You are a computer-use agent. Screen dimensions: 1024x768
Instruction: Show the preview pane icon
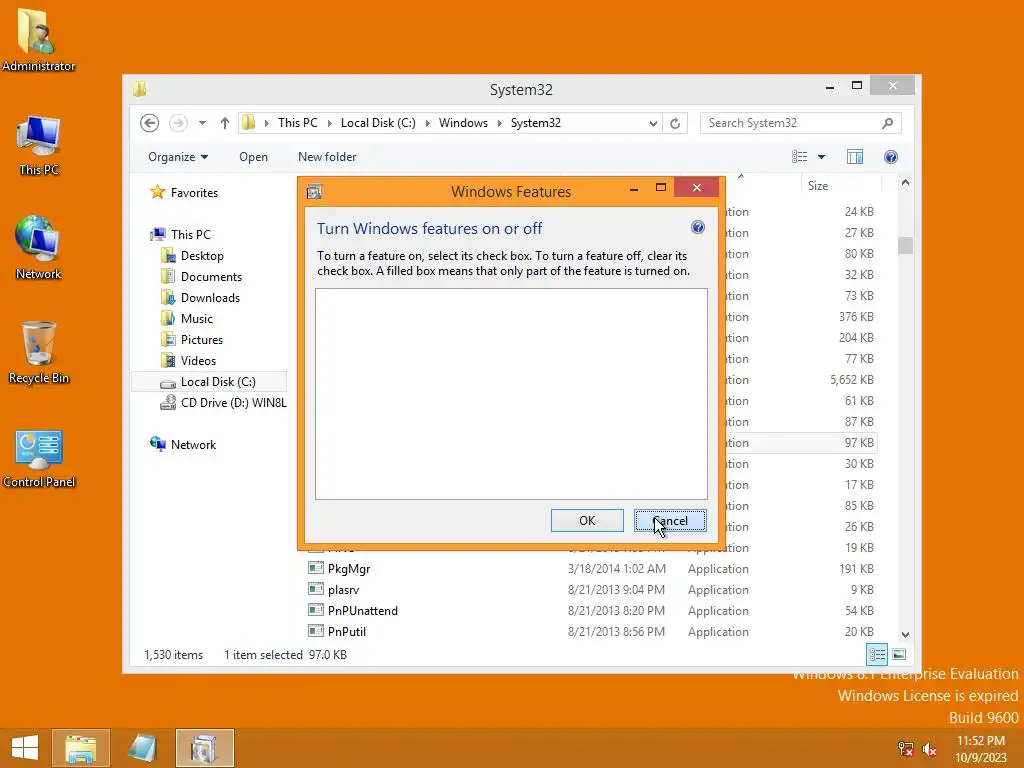854,157
